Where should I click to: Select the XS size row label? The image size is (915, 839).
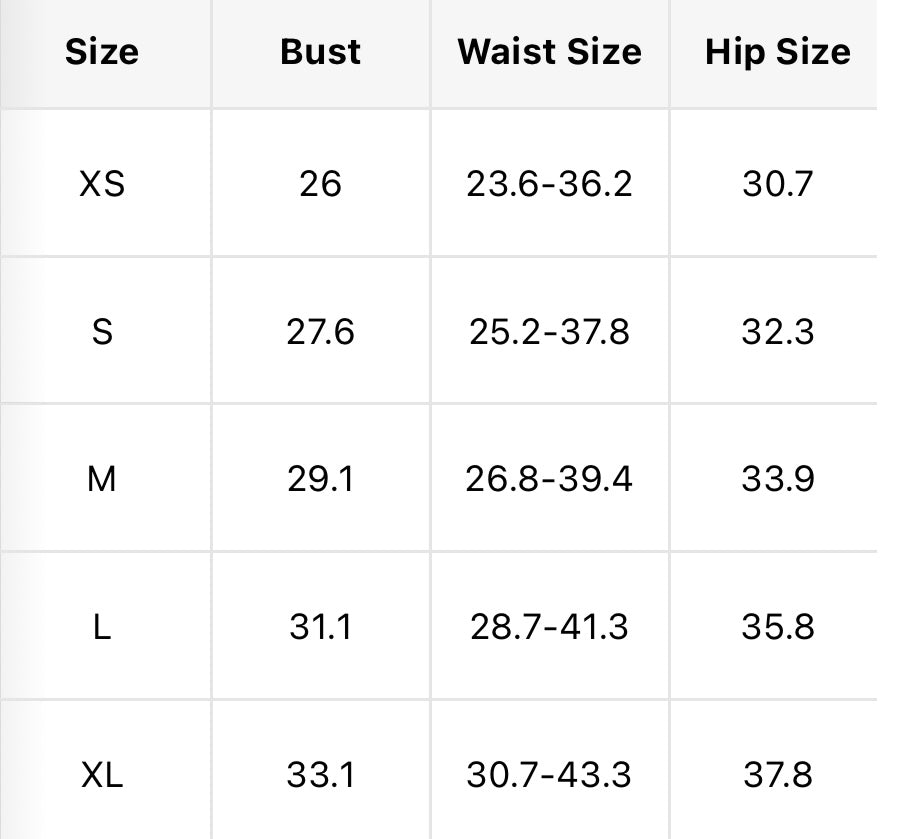point(102,184)
